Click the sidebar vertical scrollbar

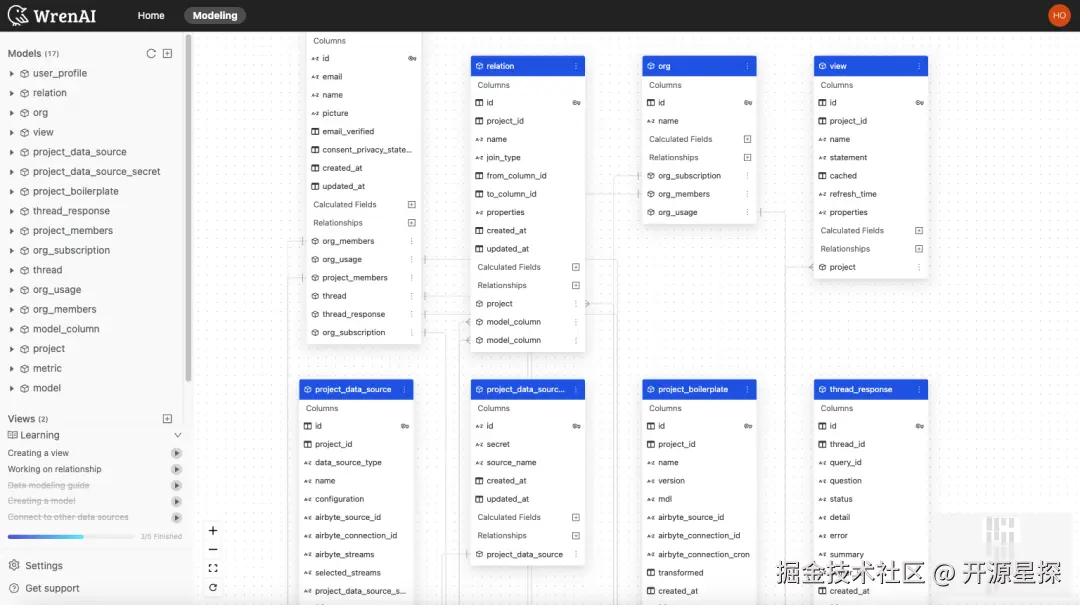coord(188,207)
